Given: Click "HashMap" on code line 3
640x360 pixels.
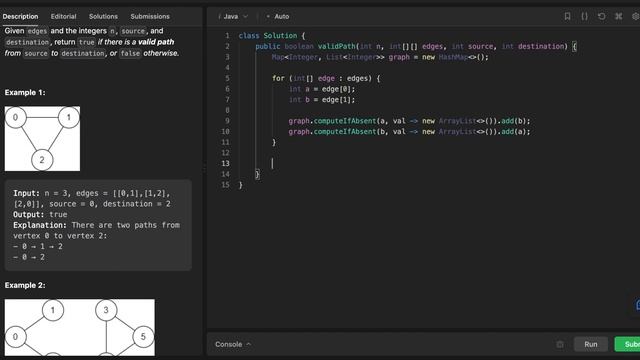Looking at the screenshot, I should (453, 57).
